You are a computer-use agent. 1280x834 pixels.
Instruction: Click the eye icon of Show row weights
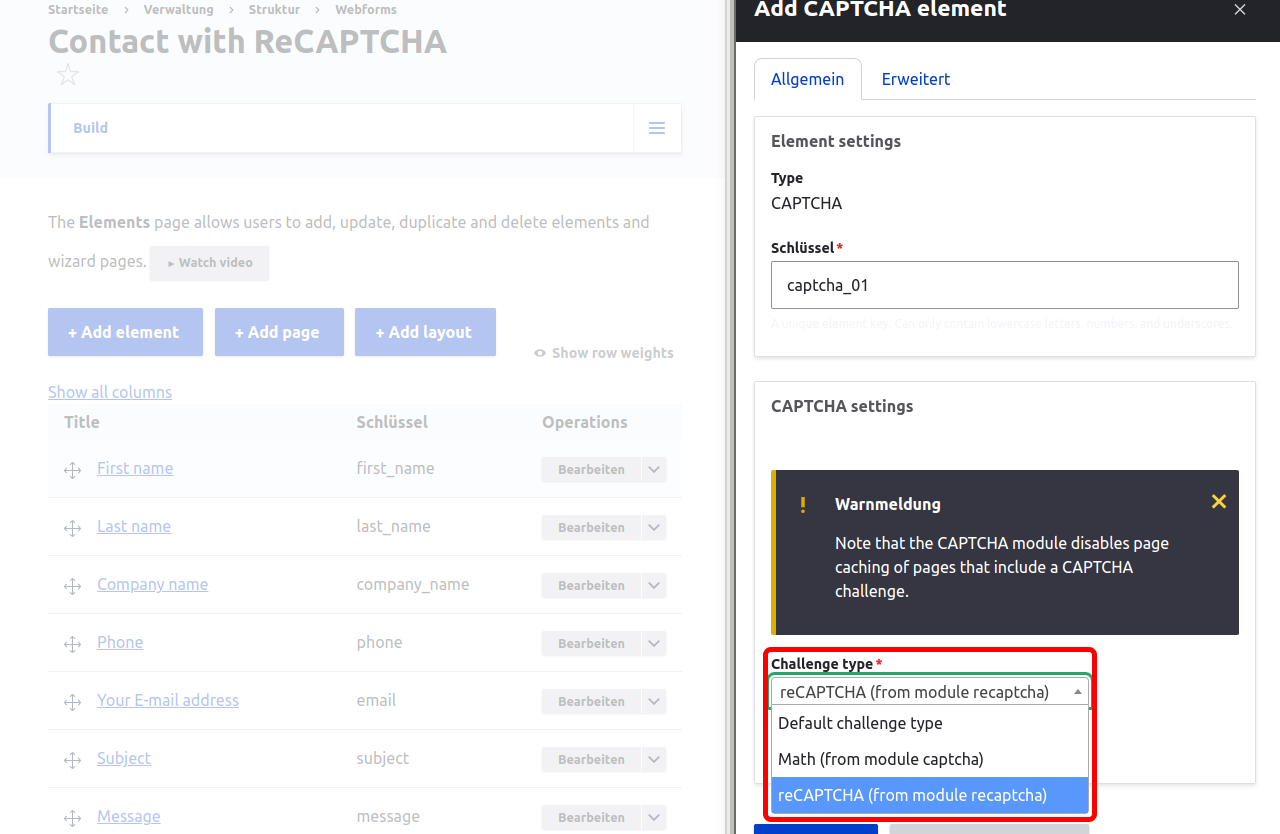540,353
